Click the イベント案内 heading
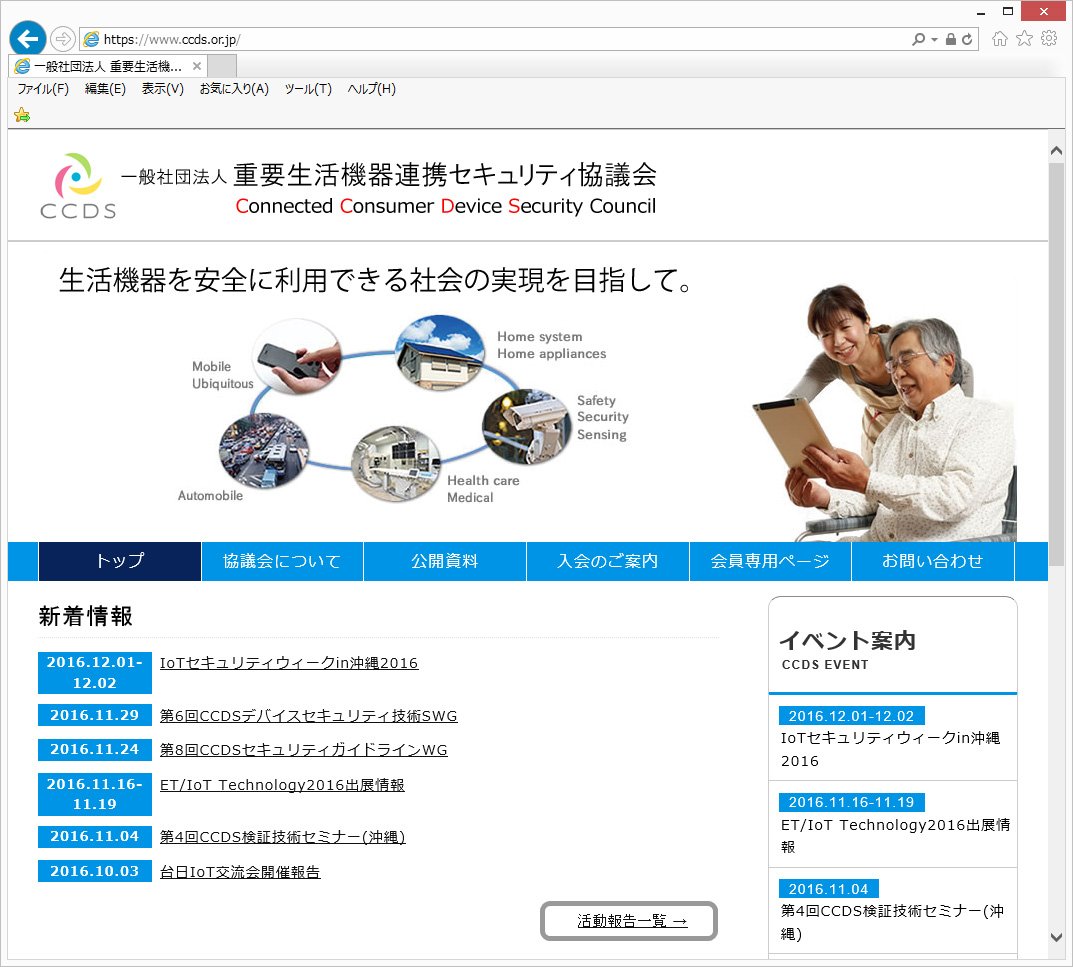This screenshot has width=1073, height=967. coord(847,641)
